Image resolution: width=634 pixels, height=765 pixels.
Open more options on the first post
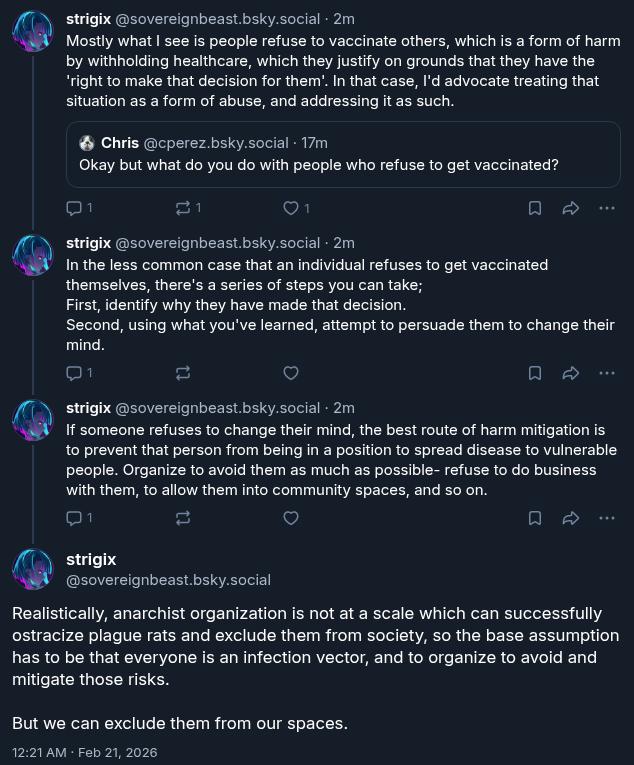[606, 208]
